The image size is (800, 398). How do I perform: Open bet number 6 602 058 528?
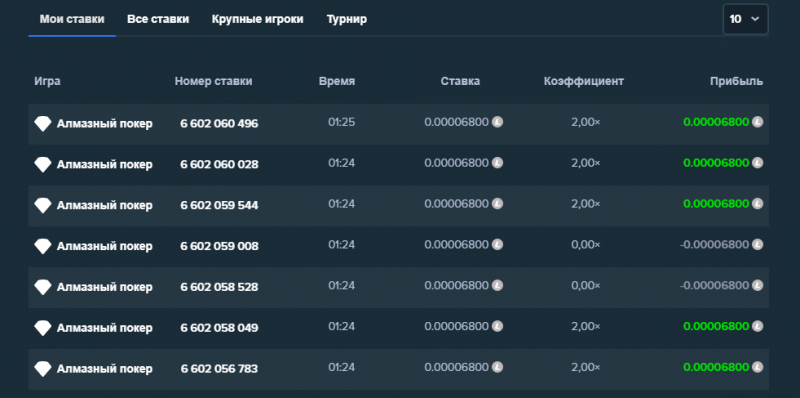(x=219, y=287)
